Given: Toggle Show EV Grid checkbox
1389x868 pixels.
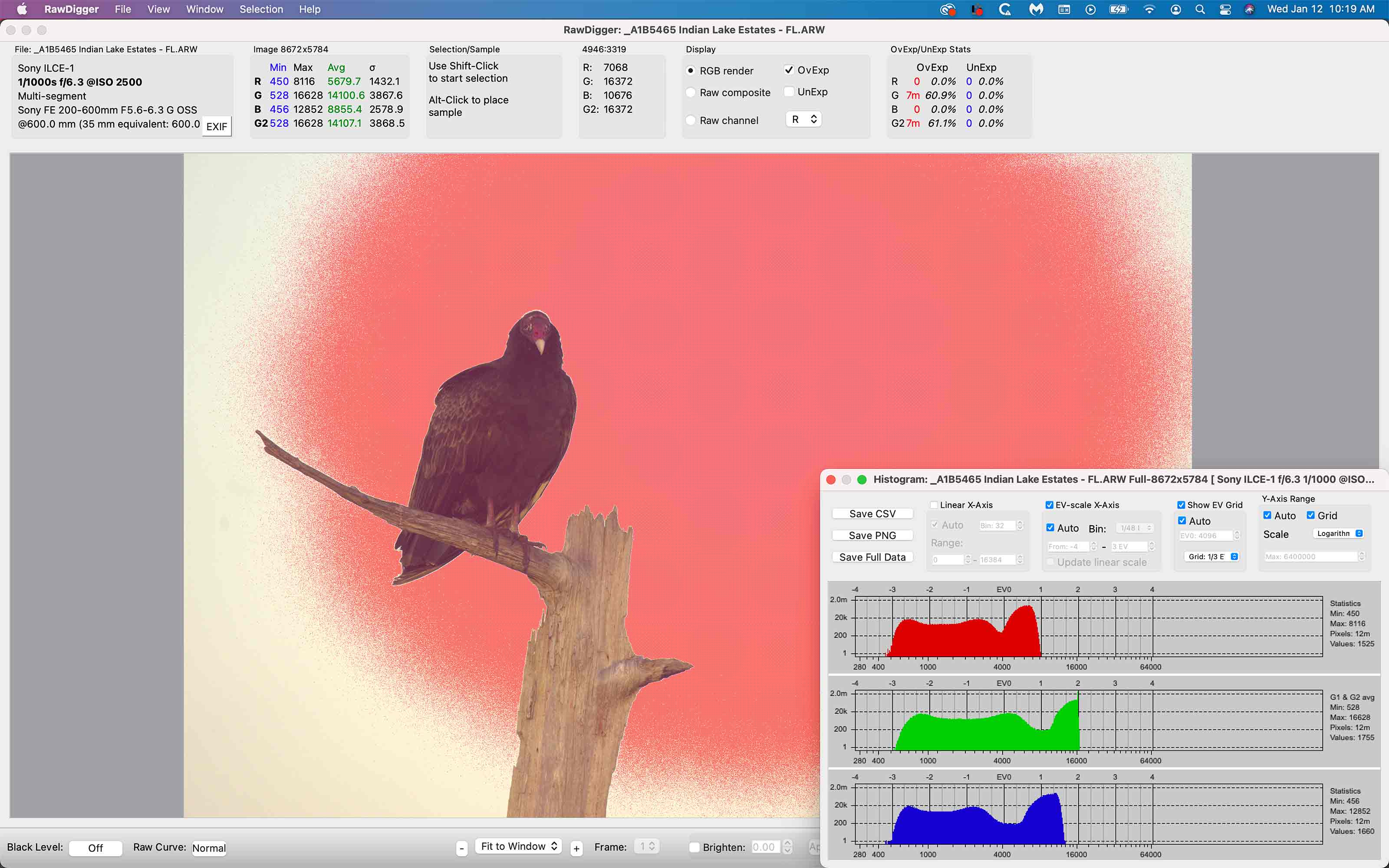Looking at the screenshot, I should (1181, 505).
